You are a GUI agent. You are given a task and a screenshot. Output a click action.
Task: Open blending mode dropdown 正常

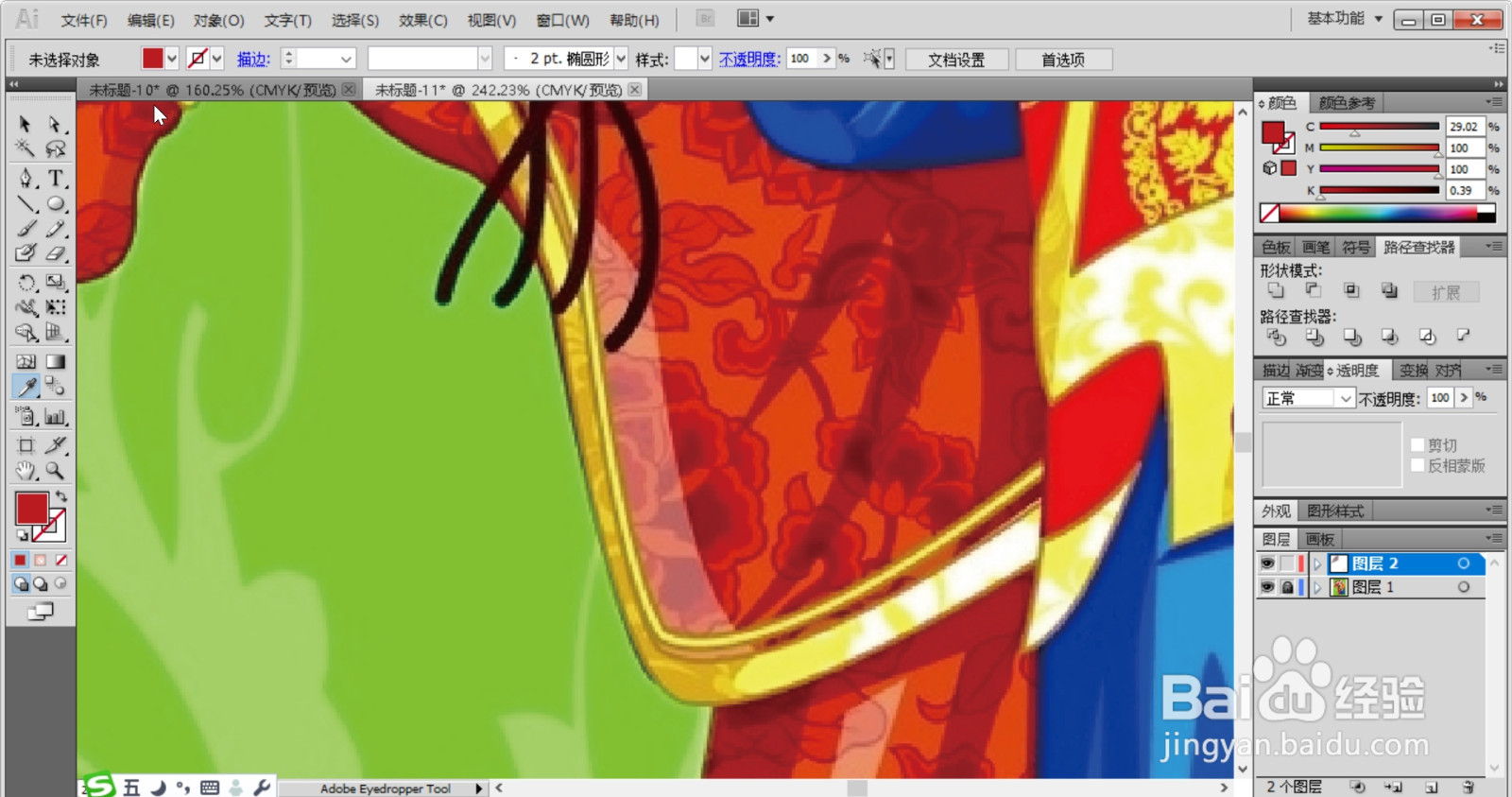1345,398
